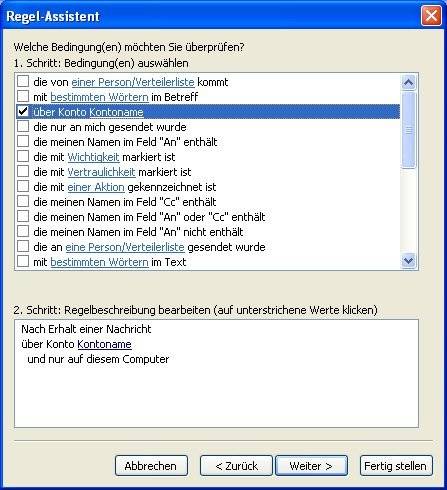Go back with '< Zurück' button
447x490 pixels.
(x=236, y=466)
